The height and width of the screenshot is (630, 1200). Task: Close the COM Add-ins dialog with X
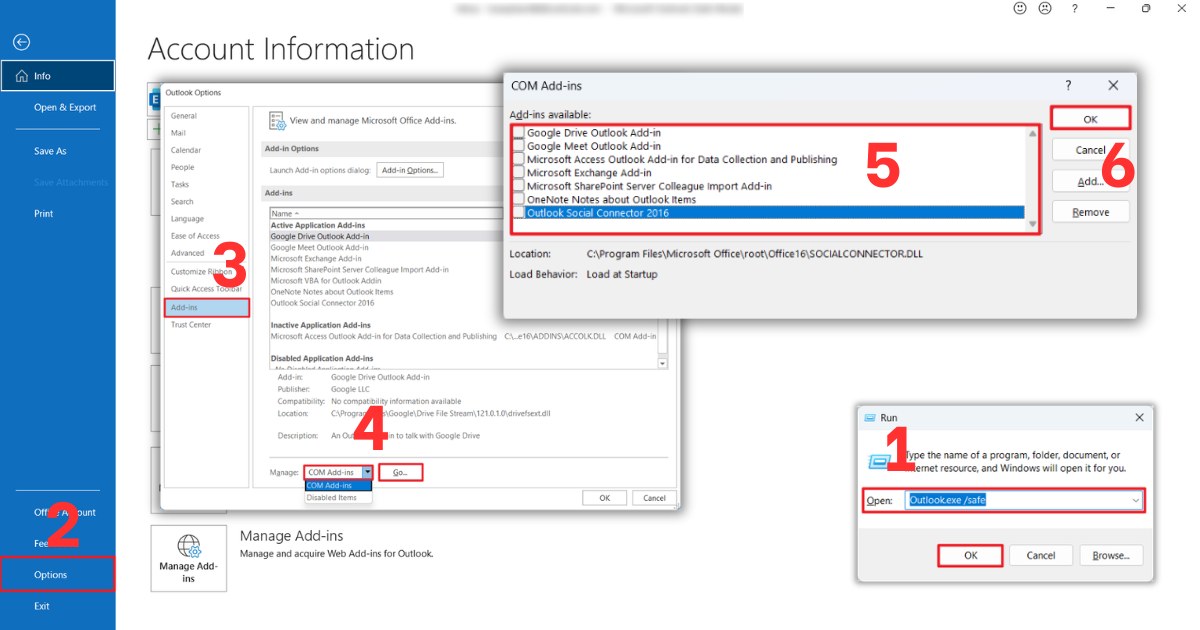tap(1113, 86)
